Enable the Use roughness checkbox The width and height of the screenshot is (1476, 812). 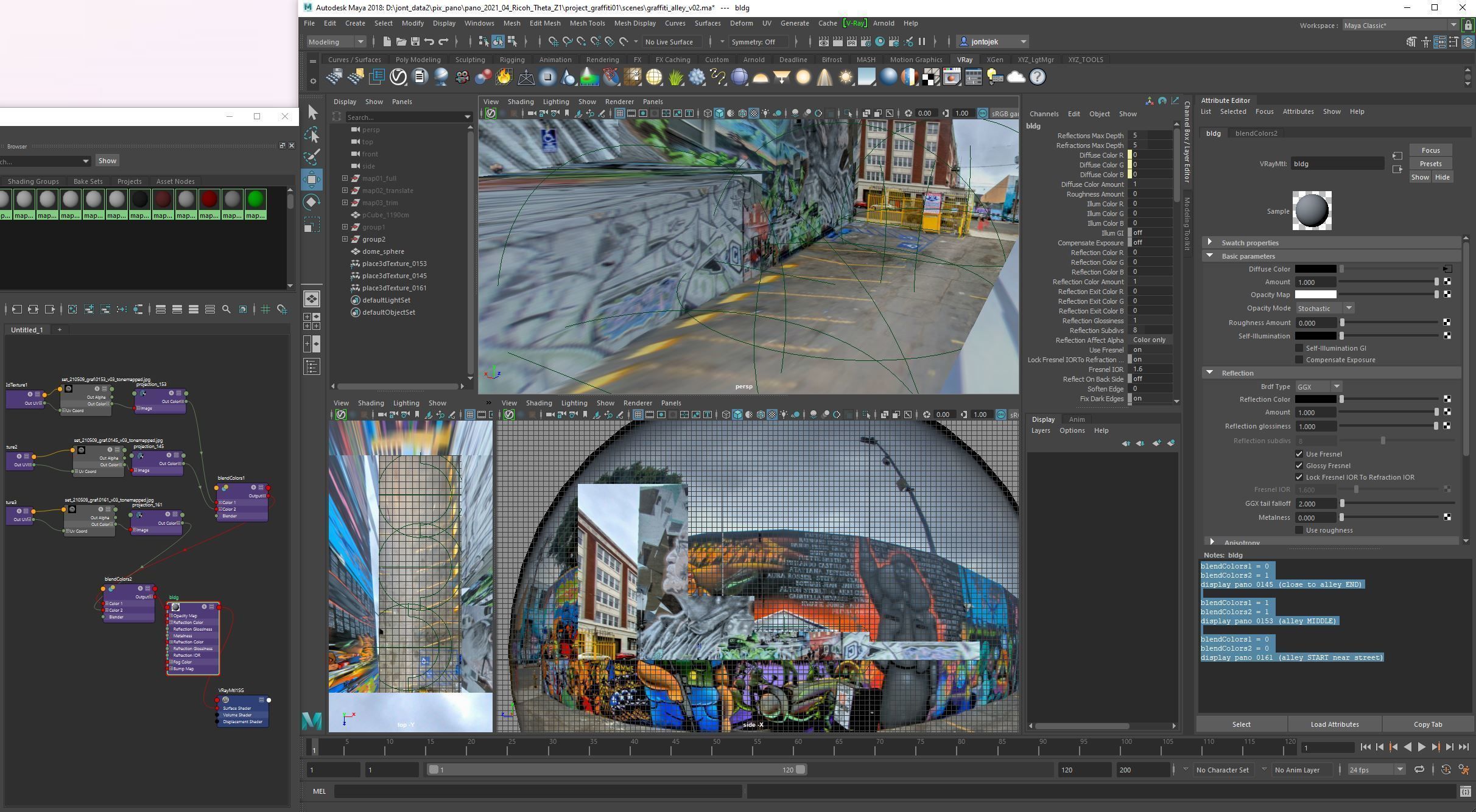[x=1299, y=530]
